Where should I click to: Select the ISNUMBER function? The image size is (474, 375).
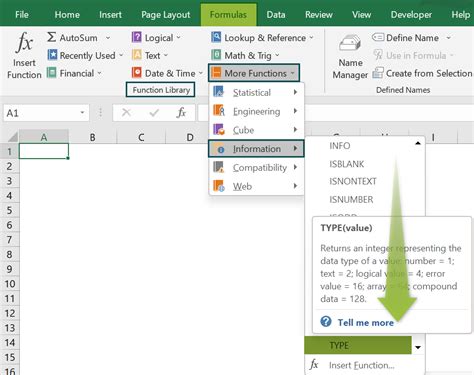[351, 199]
